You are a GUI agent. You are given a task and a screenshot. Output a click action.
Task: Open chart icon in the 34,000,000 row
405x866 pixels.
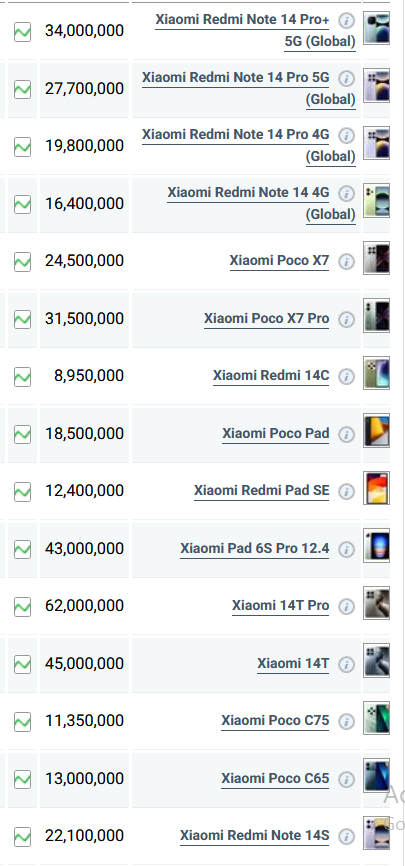click(22, 31)
